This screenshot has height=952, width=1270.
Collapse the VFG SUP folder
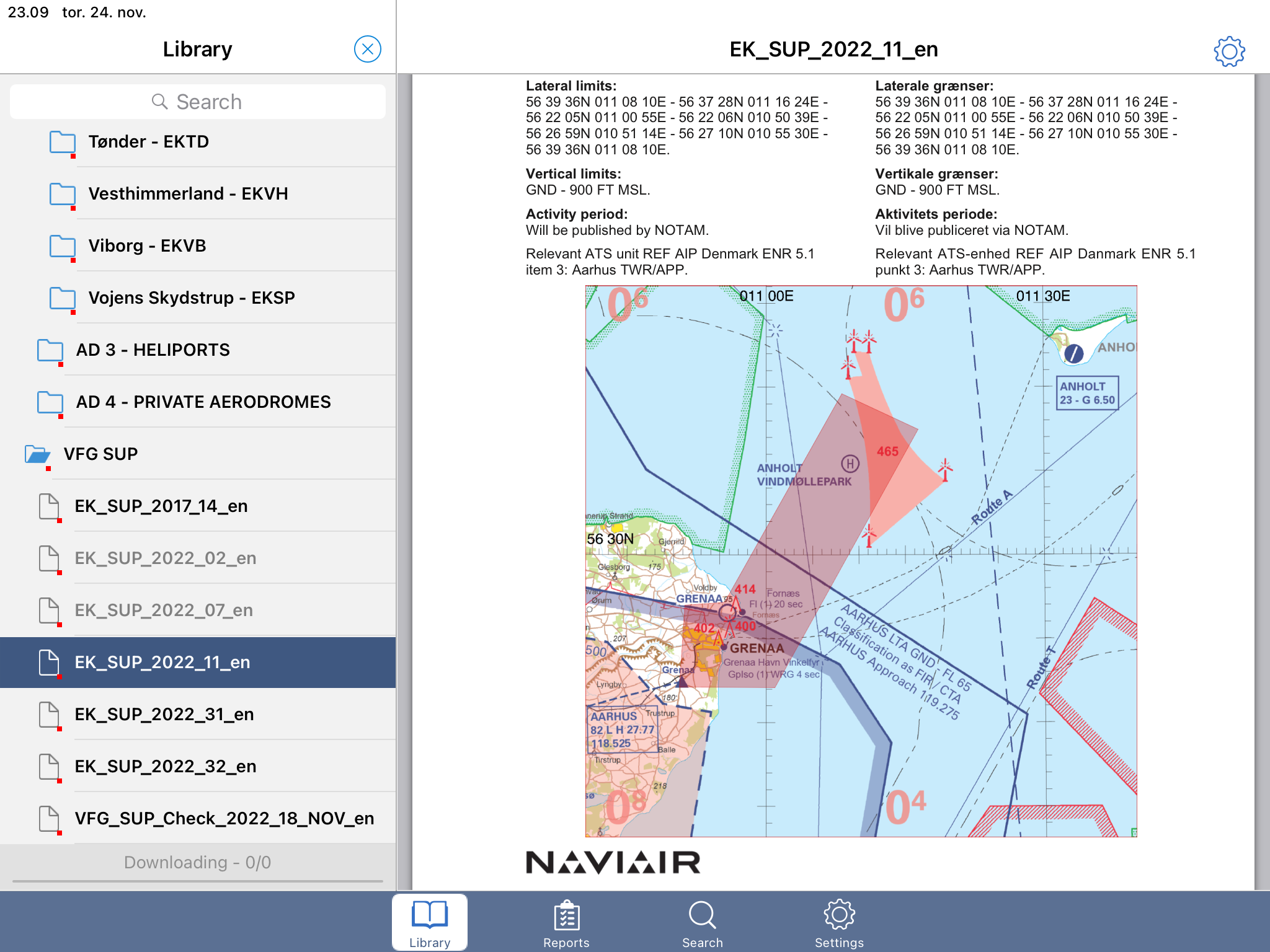click(198, 454)
